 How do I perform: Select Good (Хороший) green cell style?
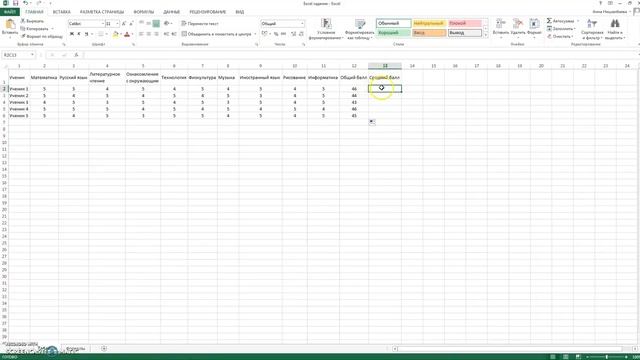pos(393,33)
